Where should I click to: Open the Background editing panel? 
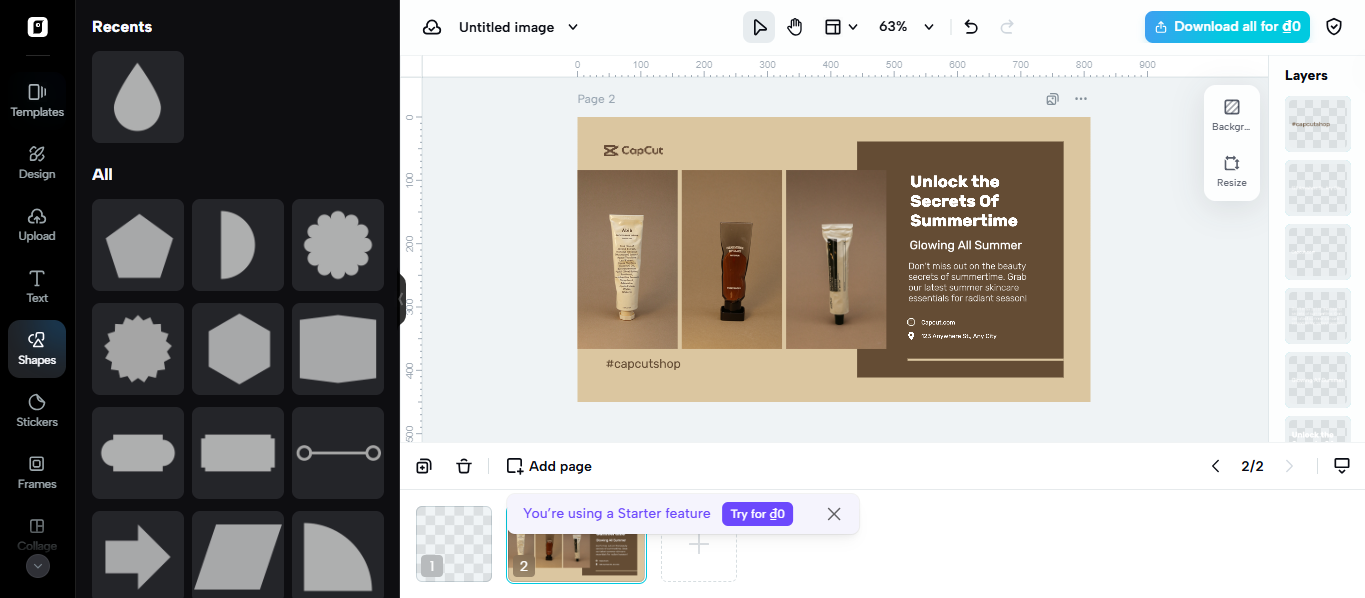(x=1231, y=114)
